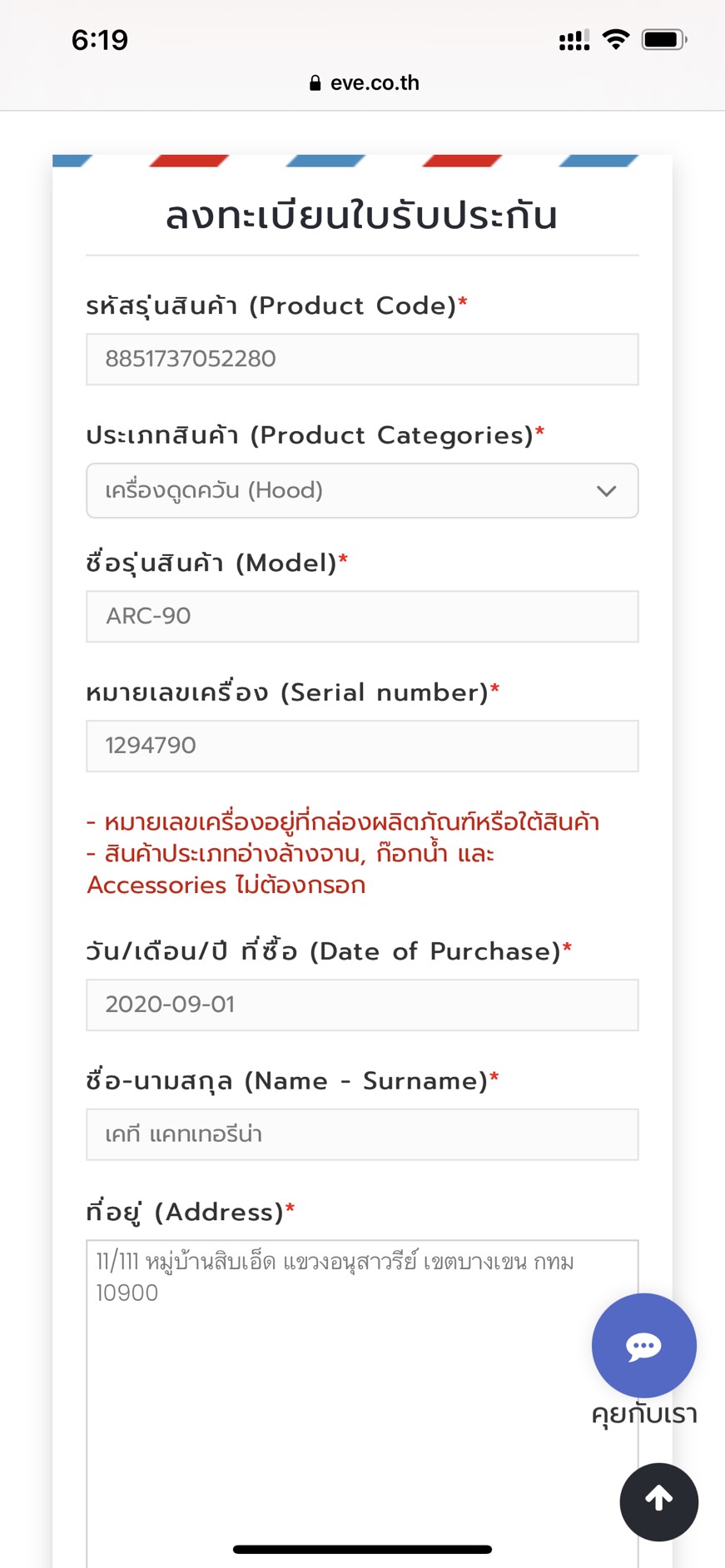725x1568 pixels.
Task: Open the เครื่องดูดควัน (Hood) combo box
Action: pos(362,491)
